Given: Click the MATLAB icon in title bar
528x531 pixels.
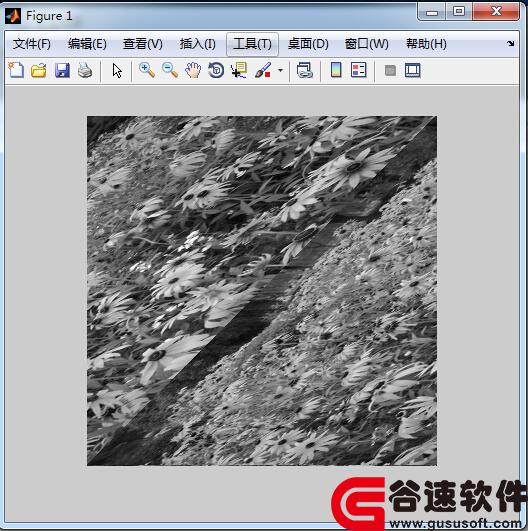Looking at the screenshot, I should click(13, 16).
